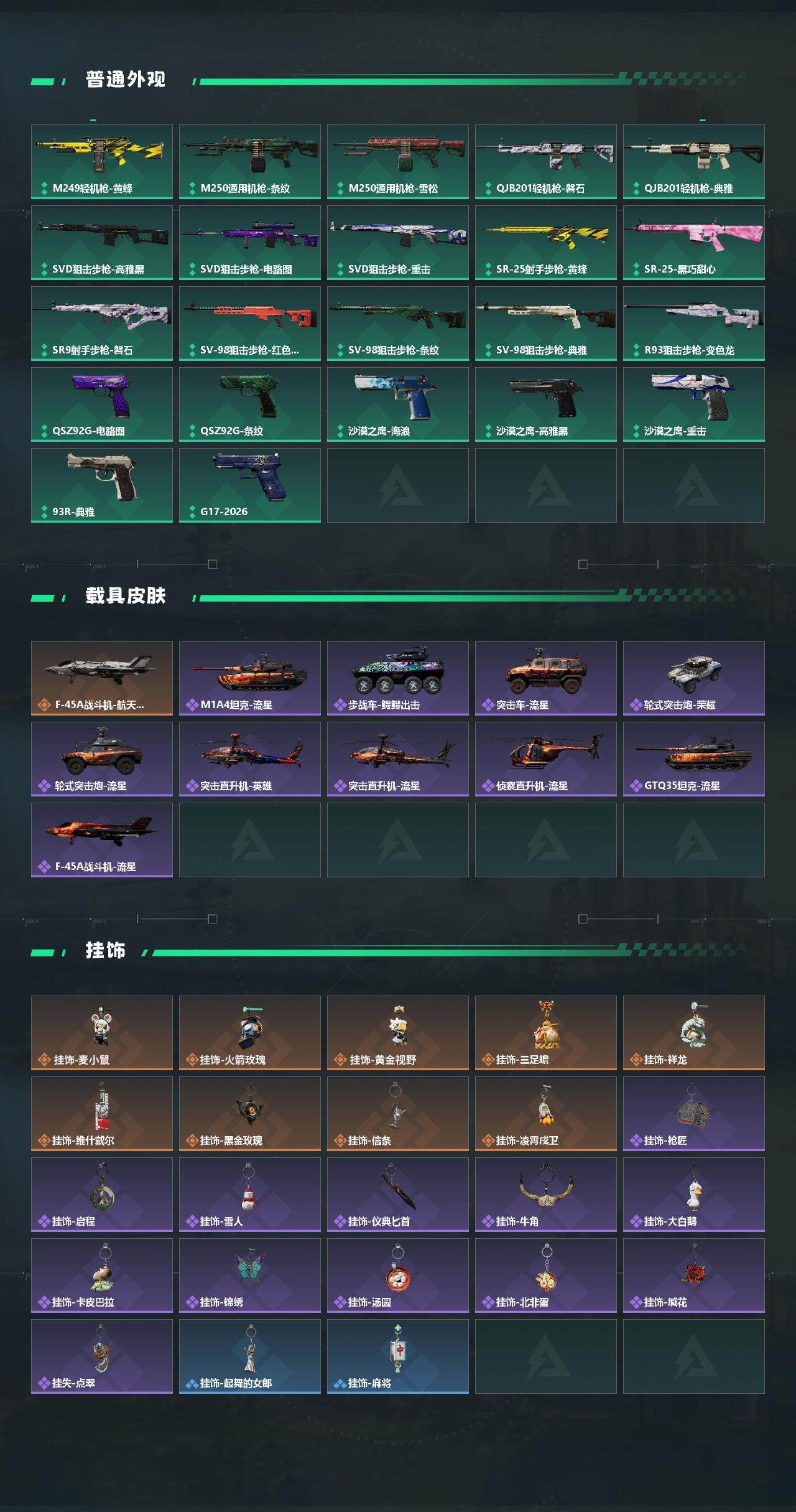Pick the 侦察直升机-流星 helicopter skin

546,759
